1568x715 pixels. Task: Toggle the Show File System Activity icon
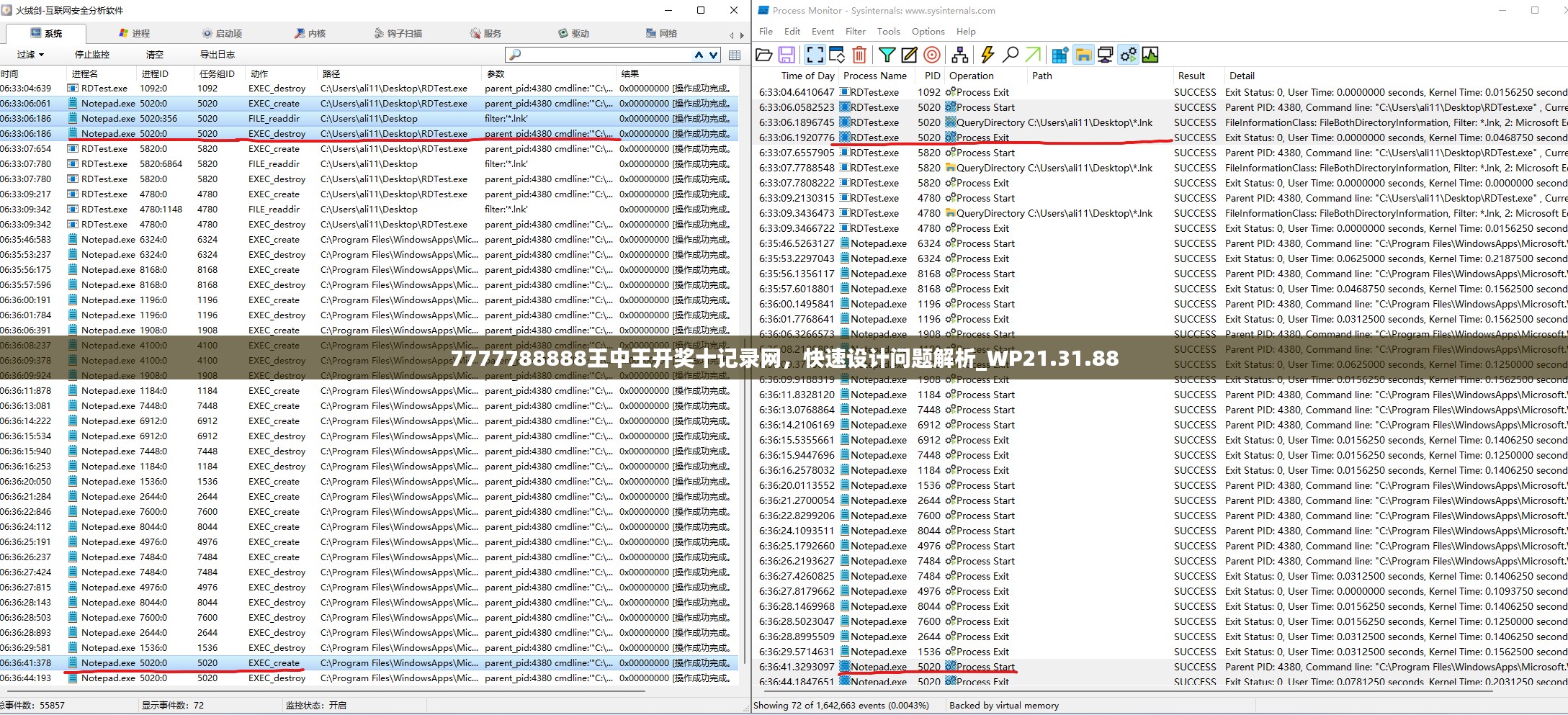click(x=1083, y=55)
